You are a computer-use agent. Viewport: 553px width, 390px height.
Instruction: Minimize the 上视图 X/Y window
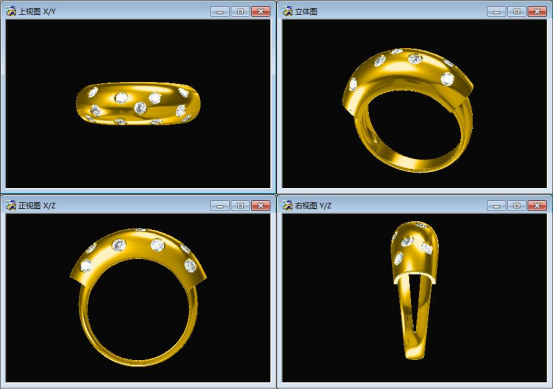point(220,11)
